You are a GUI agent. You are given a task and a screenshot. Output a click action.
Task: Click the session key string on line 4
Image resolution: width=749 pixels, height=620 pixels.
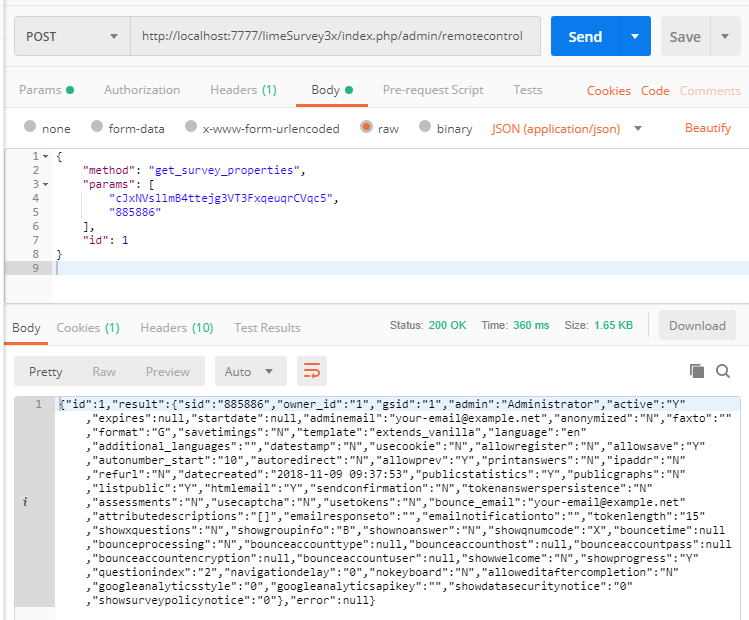[220, 198]
